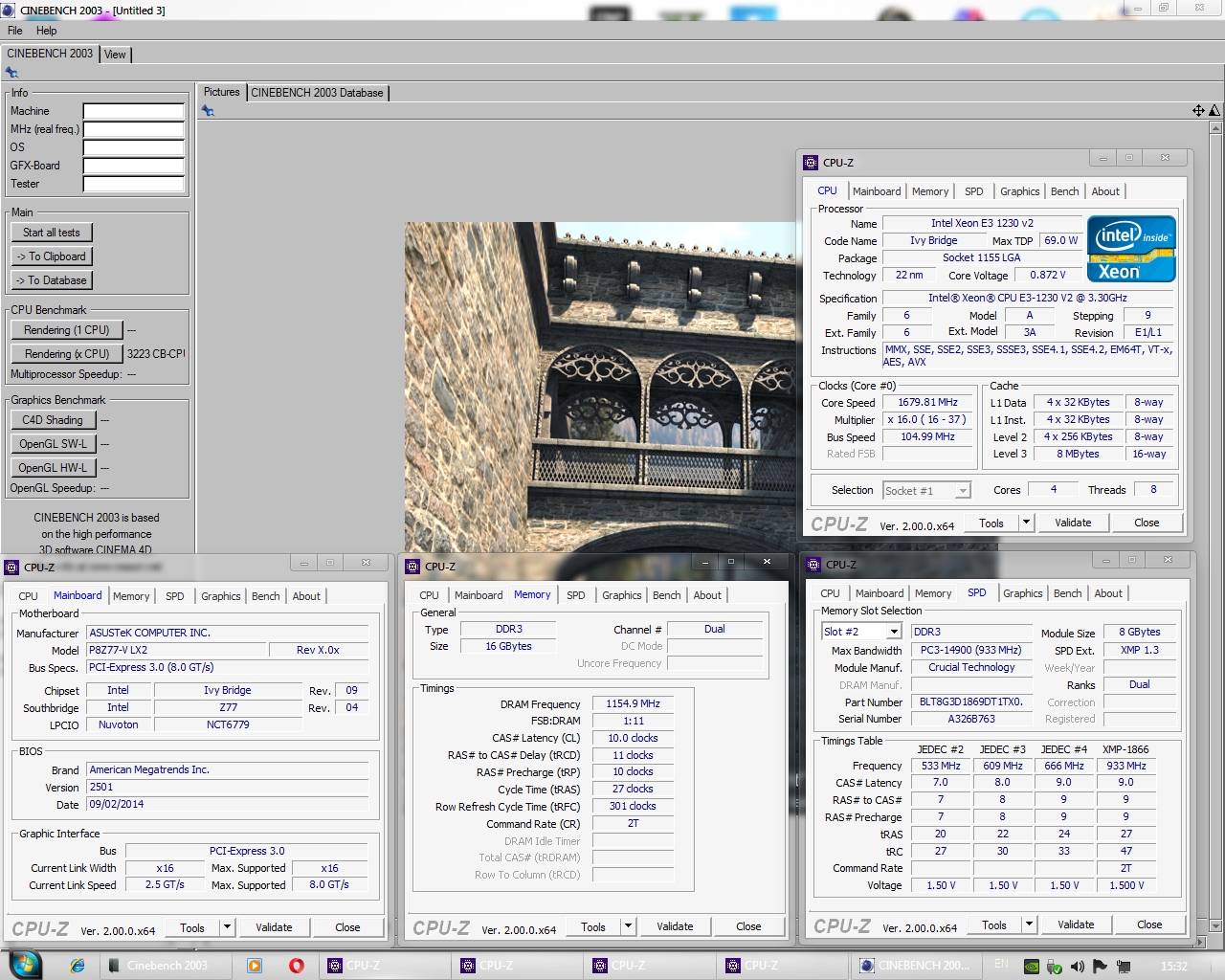Click the To Clipboard button

pyautogui.click(x=52, y=256)
